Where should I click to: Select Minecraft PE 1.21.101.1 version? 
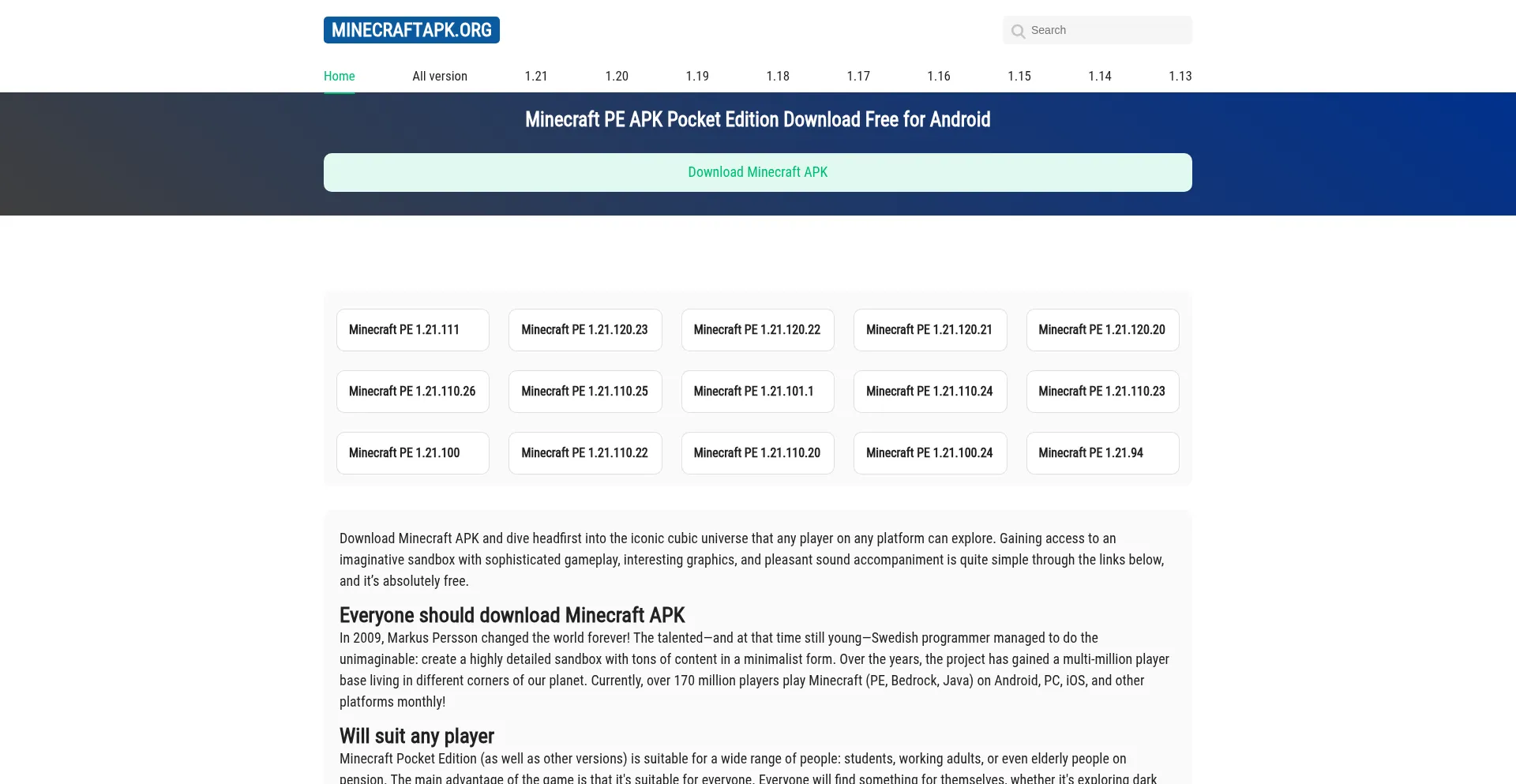tap(757, 392)
